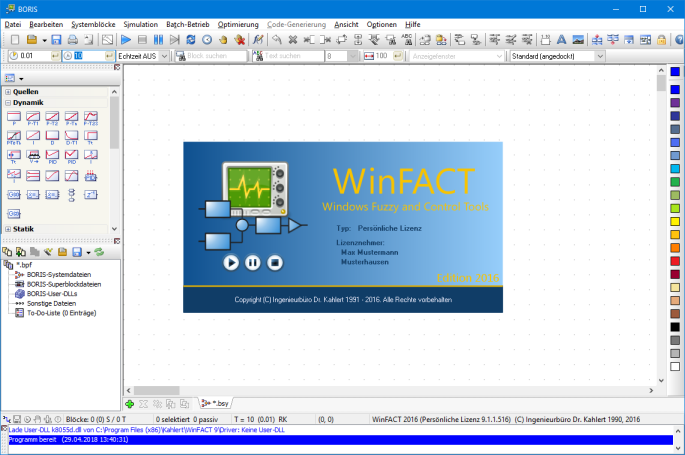Click the blank new document icon
This screenshot has height=455, width=685.
pos(15,40)
